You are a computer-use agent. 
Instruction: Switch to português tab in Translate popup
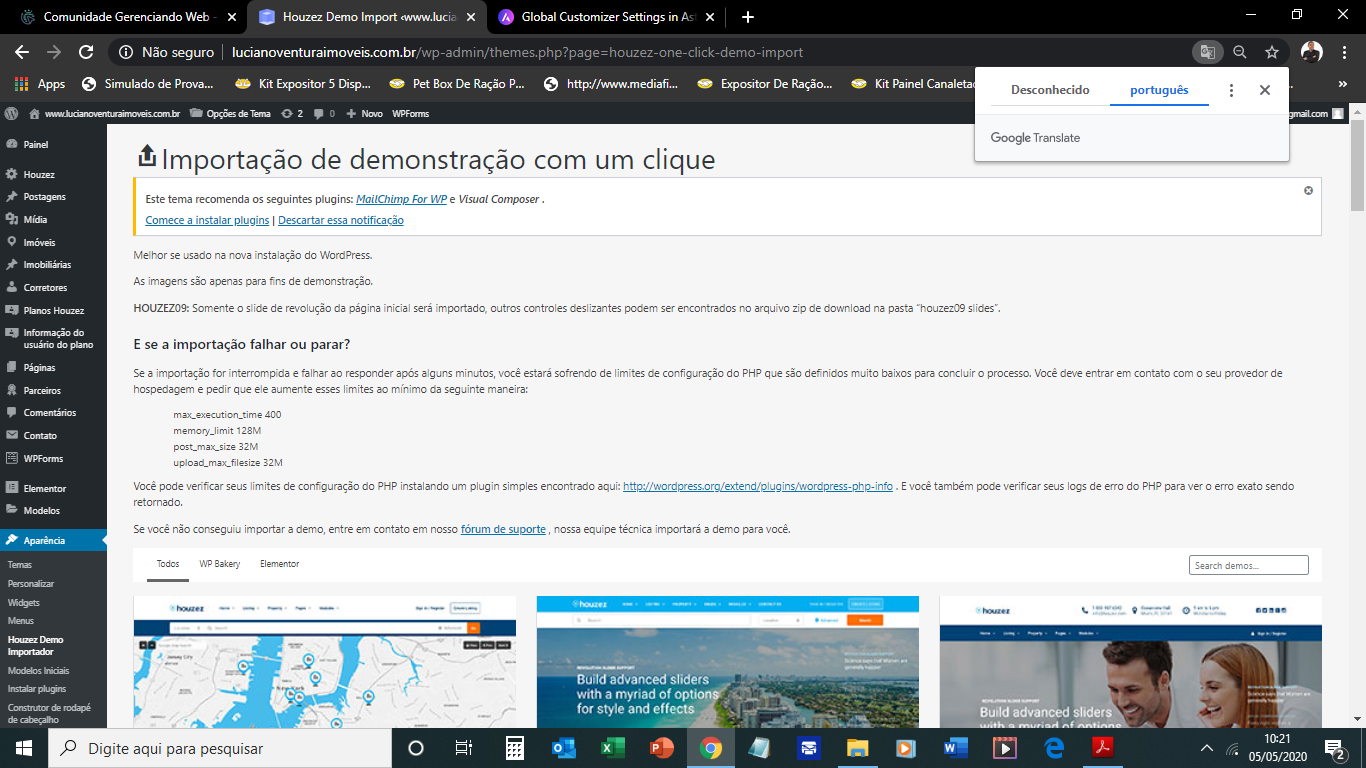coord(1159,90)
